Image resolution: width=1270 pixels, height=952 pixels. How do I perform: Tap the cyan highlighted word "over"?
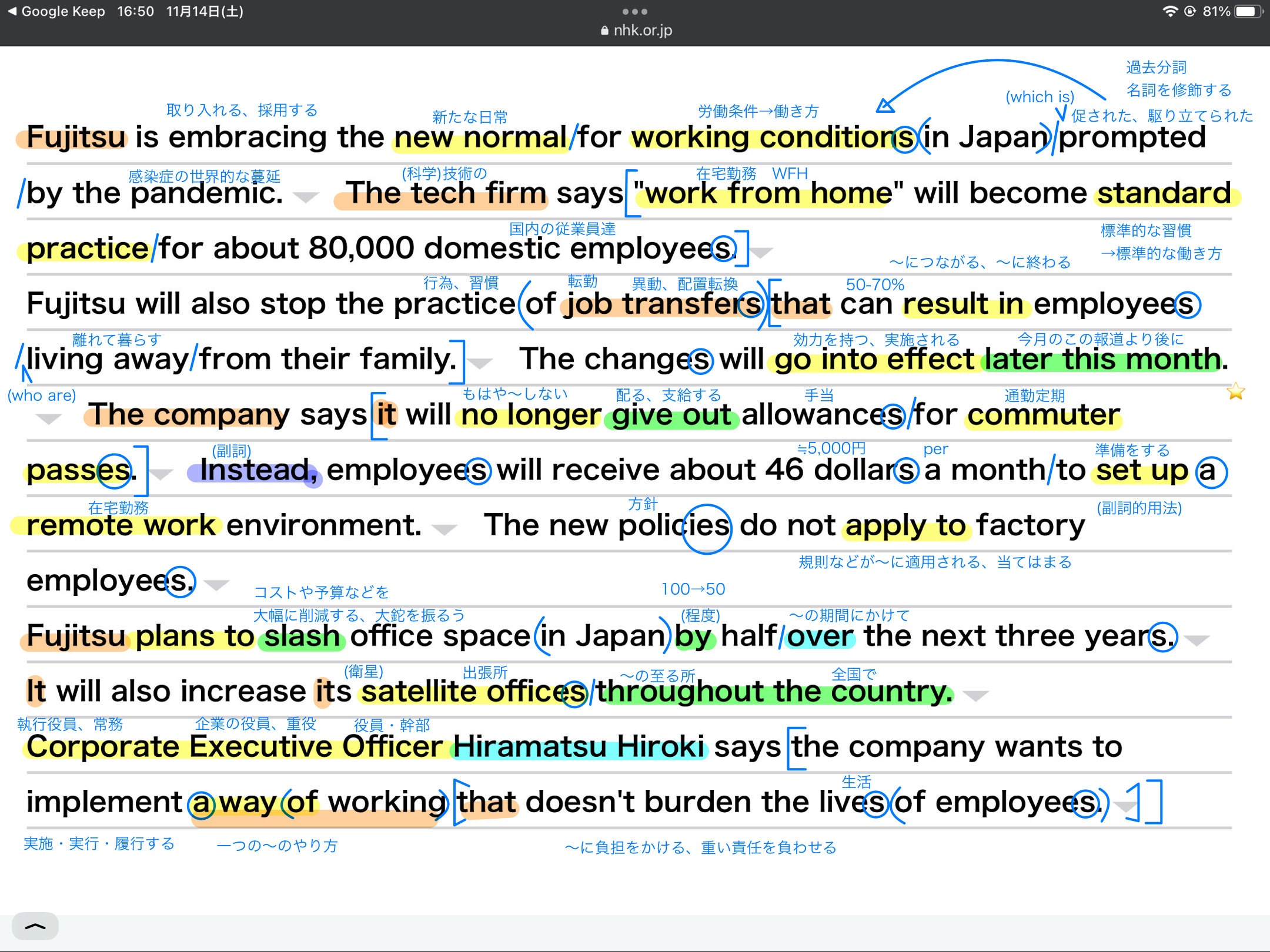820,636
